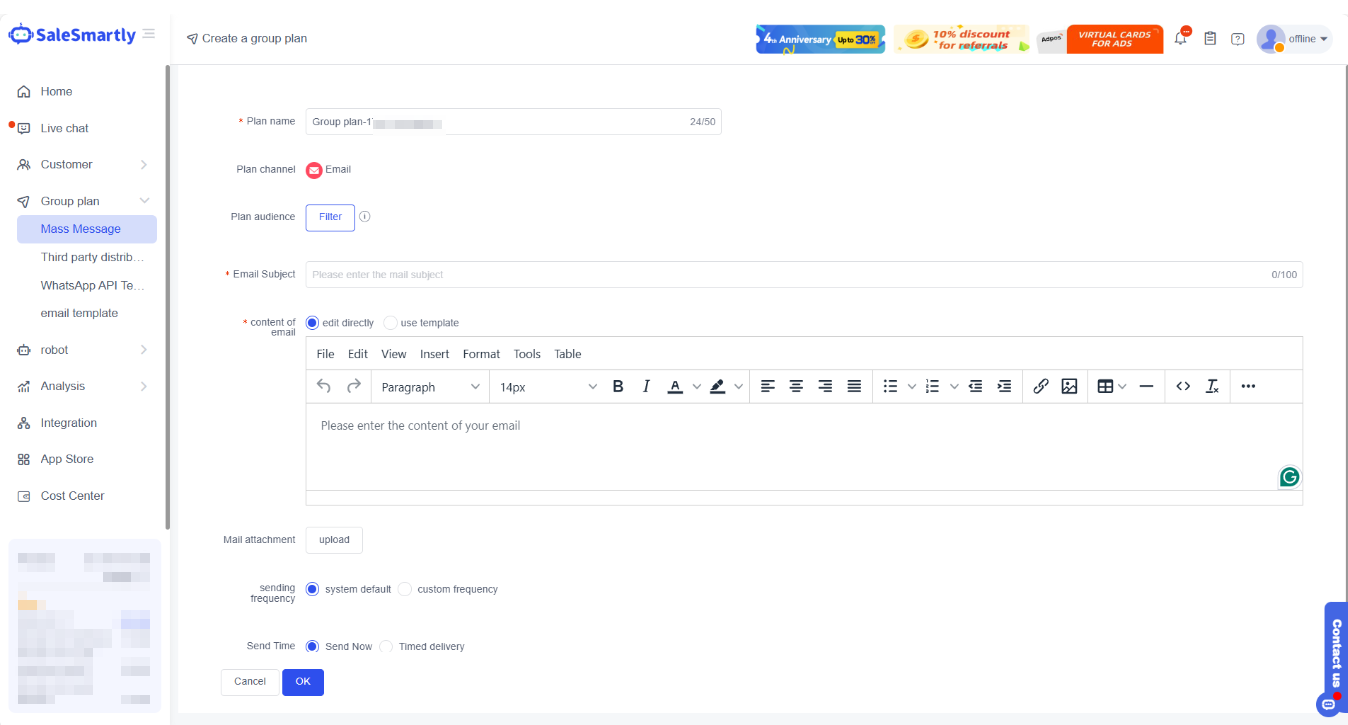This screenshot has width=1348, height=725.
Task: Open the Paragraph style dropdown
Action: point(430,387)
